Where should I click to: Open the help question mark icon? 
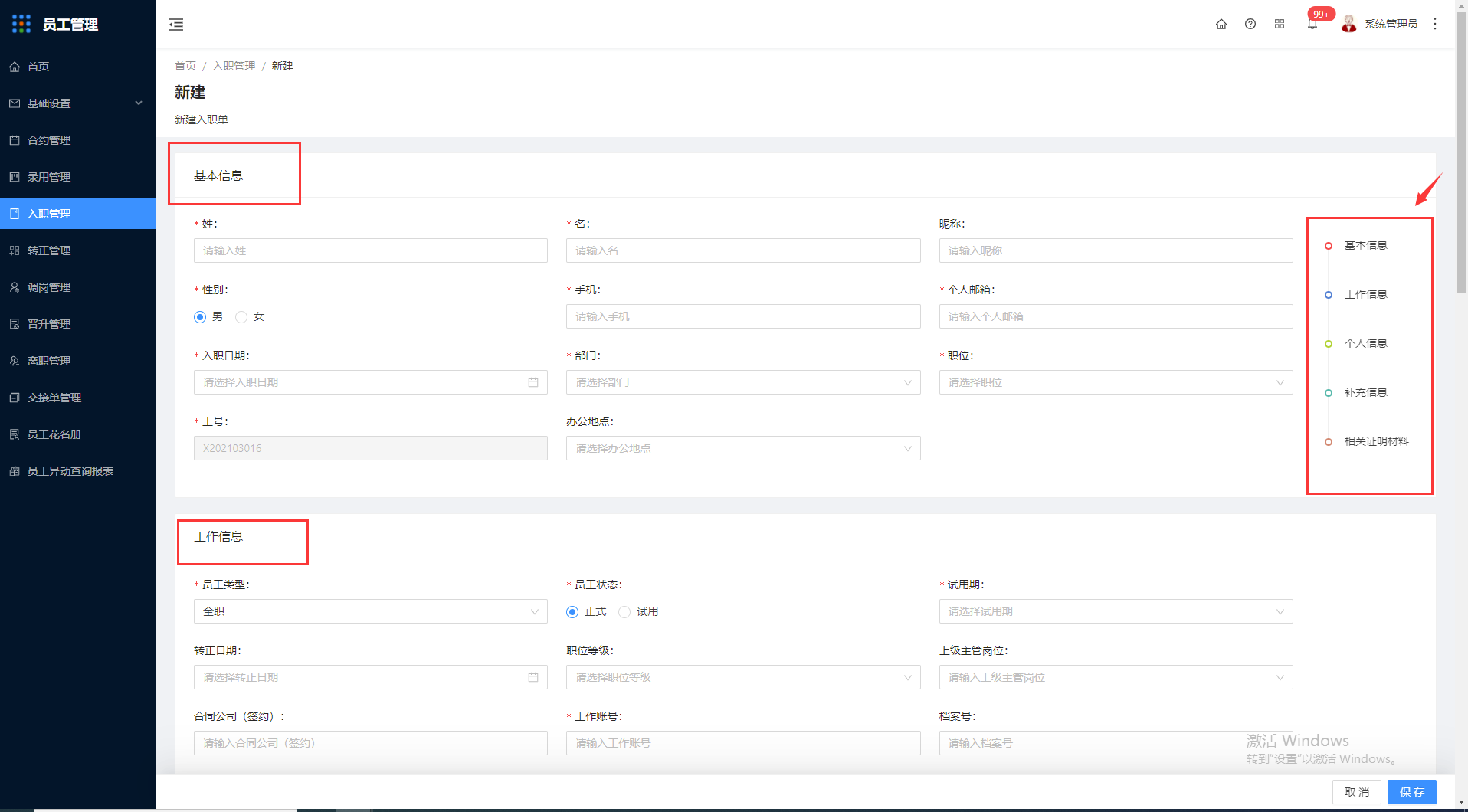(x=1250, y=24)
